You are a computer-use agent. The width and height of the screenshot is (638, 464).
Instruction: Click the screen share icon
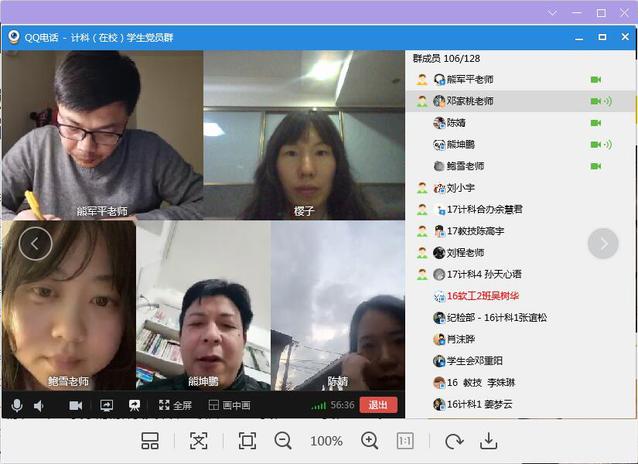tap(106, 405)
